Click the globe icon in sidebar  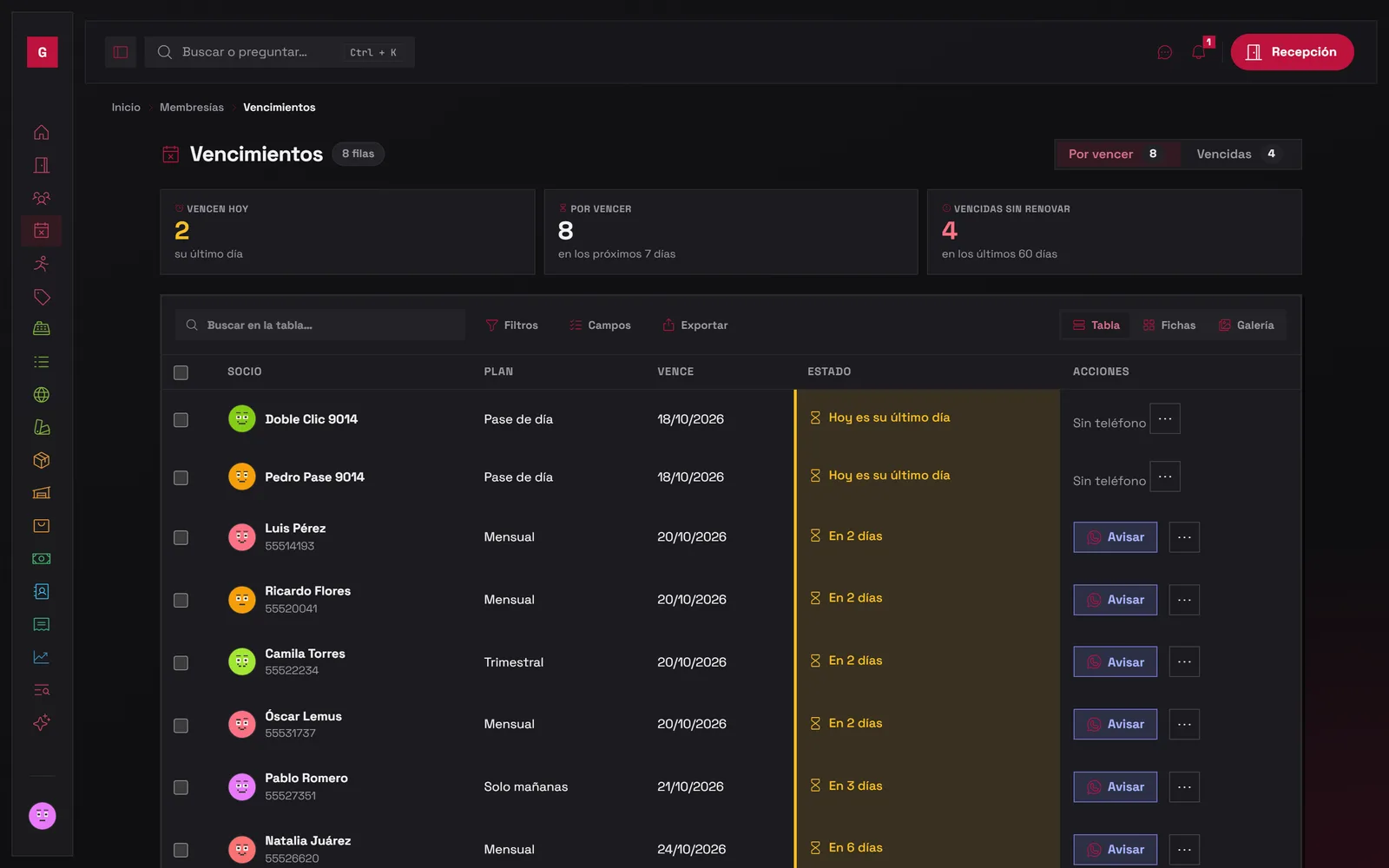coord(41,395)
